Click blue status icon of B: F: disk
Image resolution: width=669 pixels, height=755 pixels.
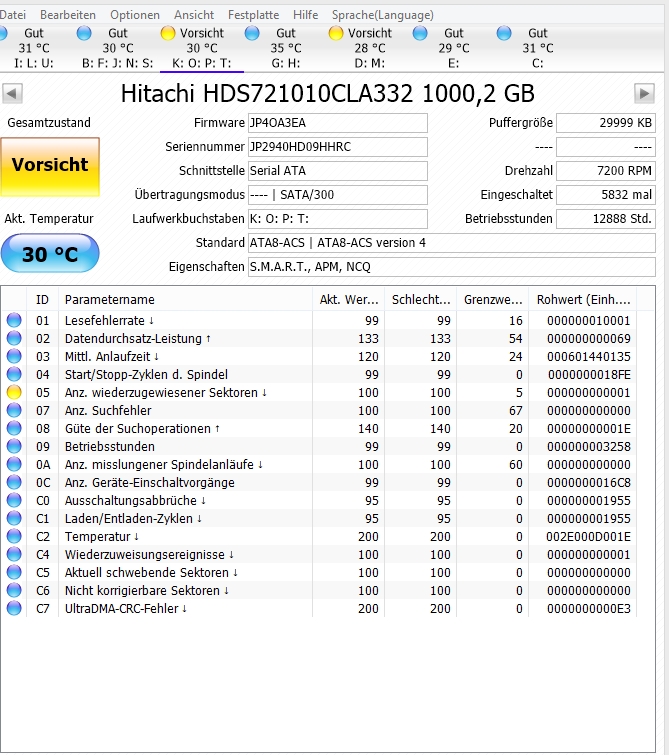pos(84,33)
